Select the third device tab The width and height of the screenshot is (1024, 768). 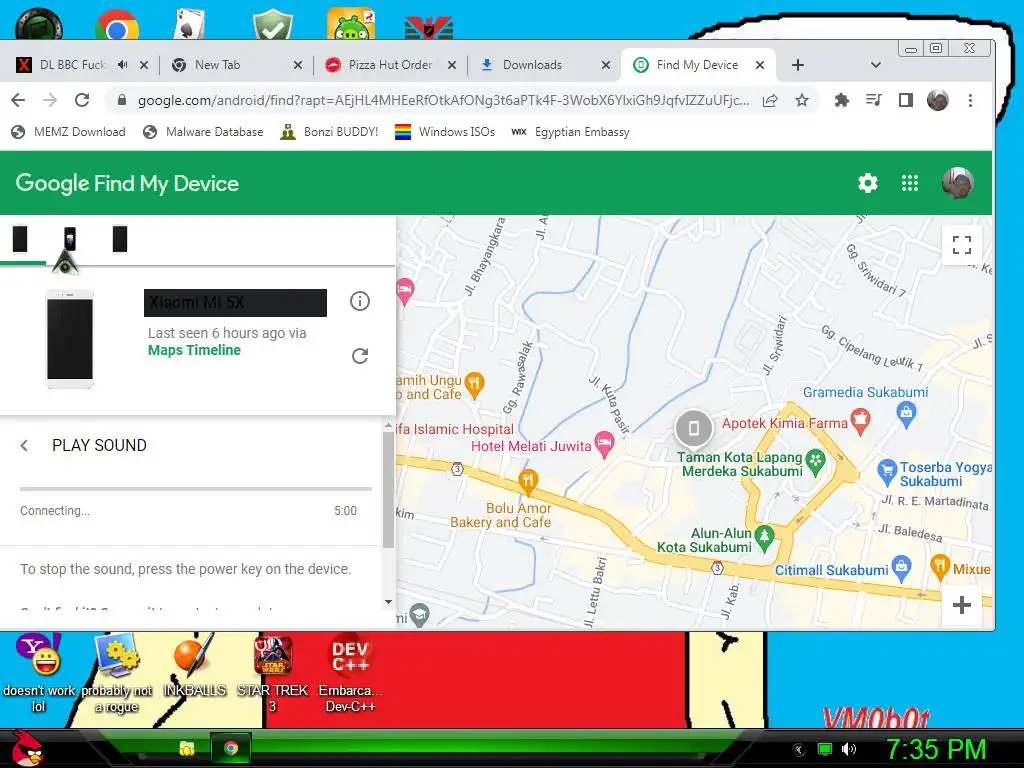pos(120,239)
